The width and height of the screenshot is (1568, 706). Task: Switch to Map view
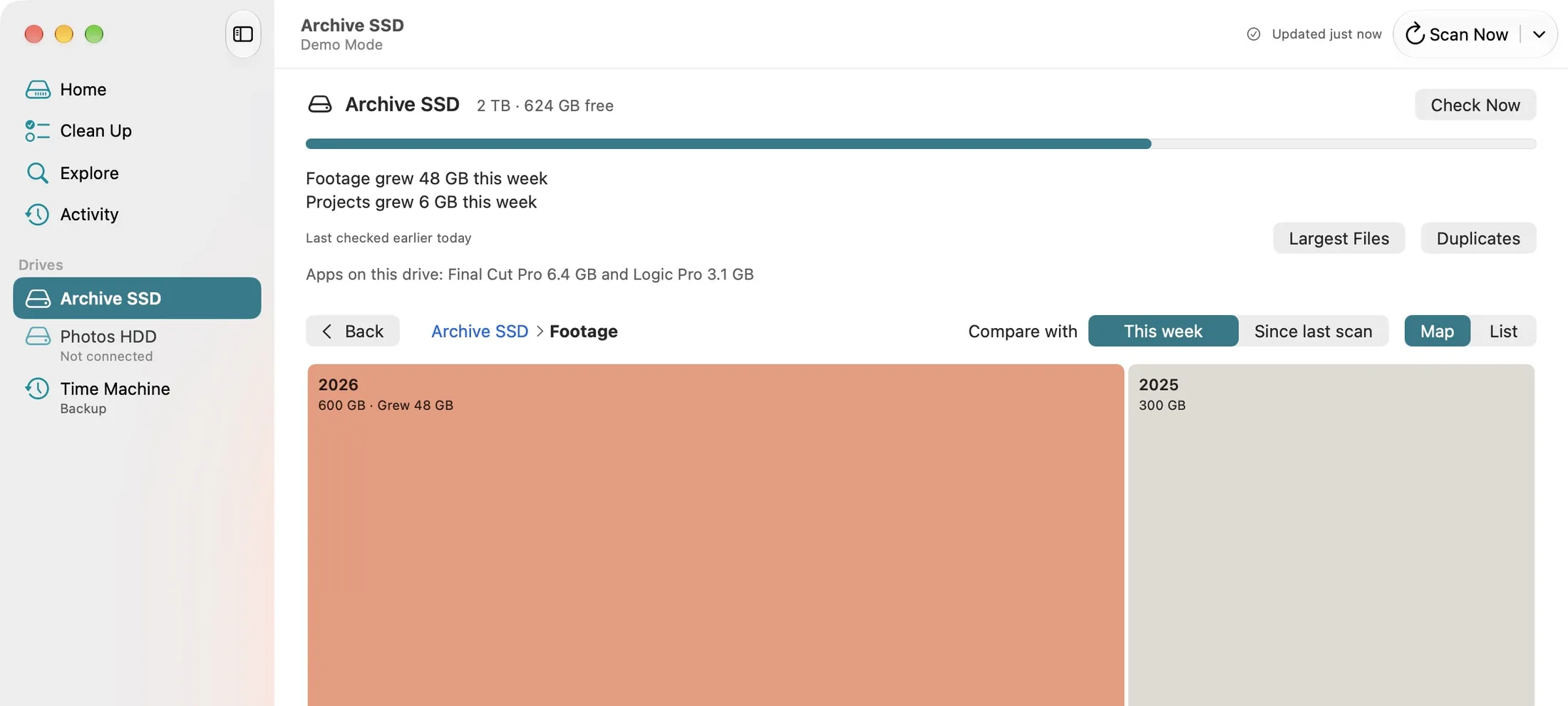click(1437, 331)
